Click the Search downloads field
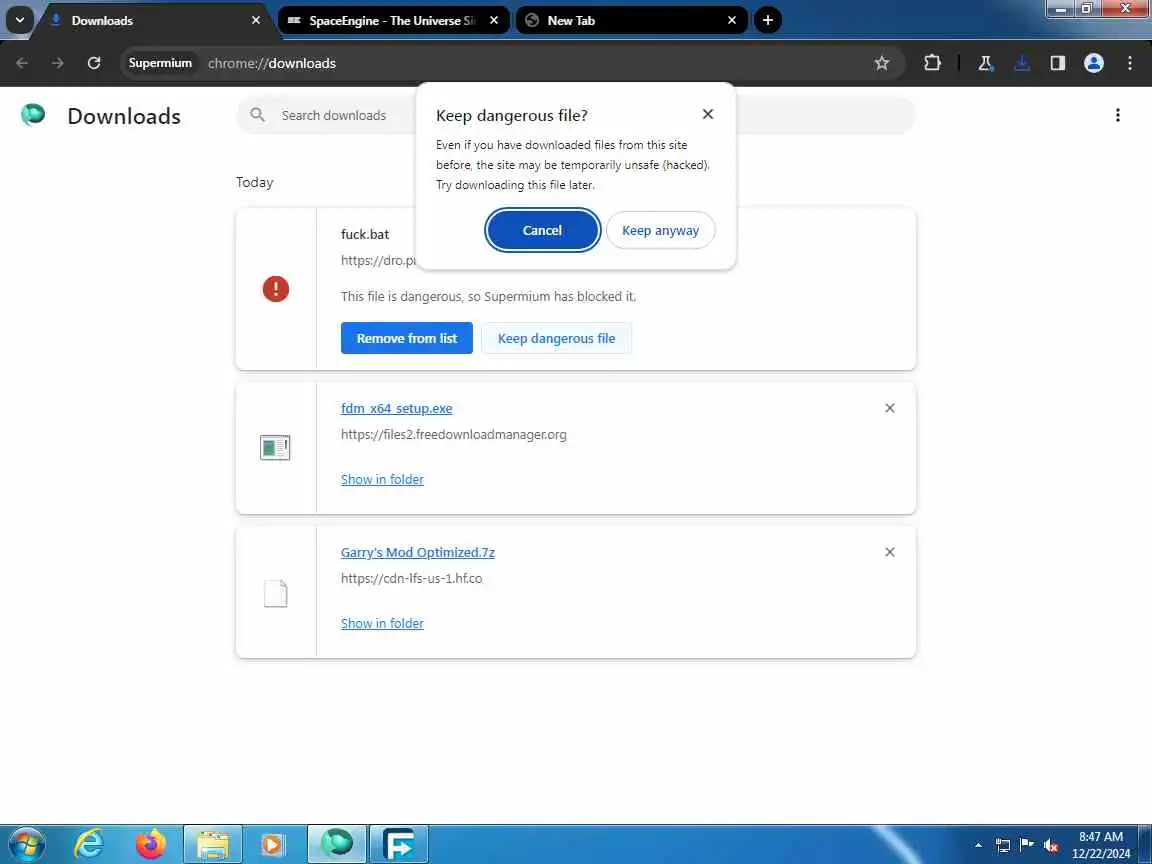Screen dimensions: 1152x864 [575, 115]
